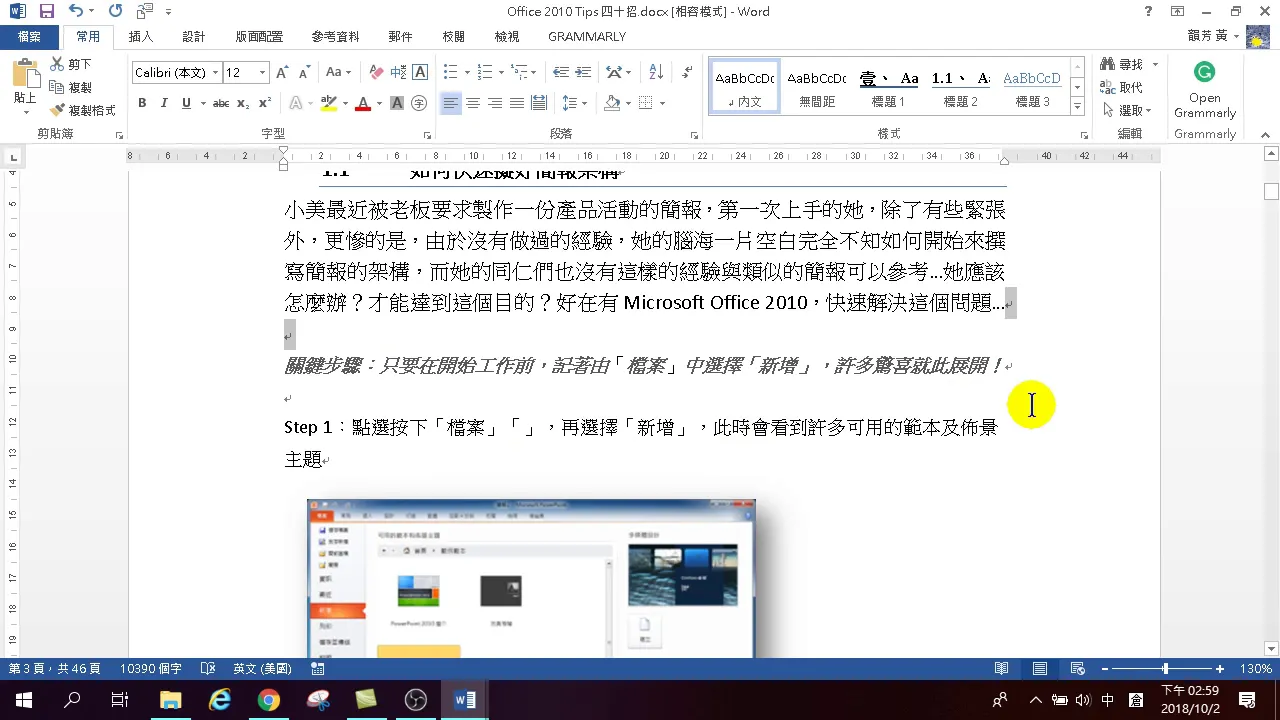This screenshot has height=720, width=1280.
Task: Open the 檔案 file menu
Action: (x=29, y=36)
